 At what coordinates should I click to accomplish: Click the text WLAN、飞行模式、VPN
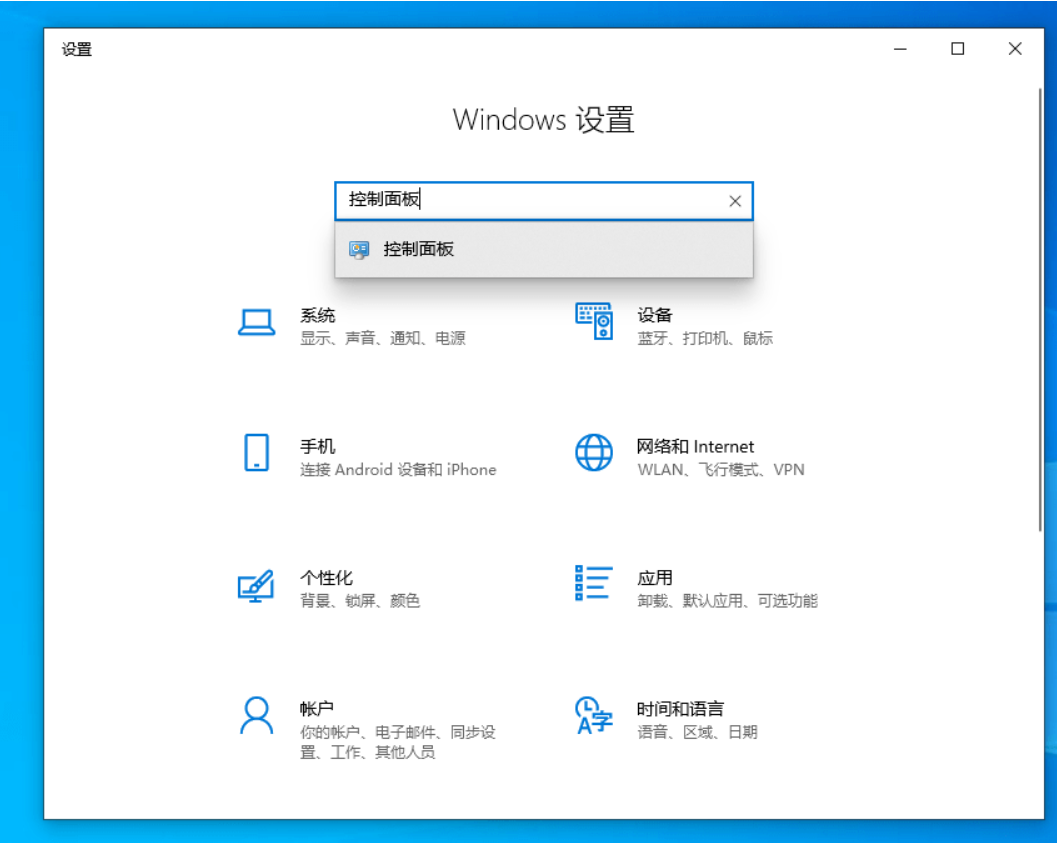721,470
